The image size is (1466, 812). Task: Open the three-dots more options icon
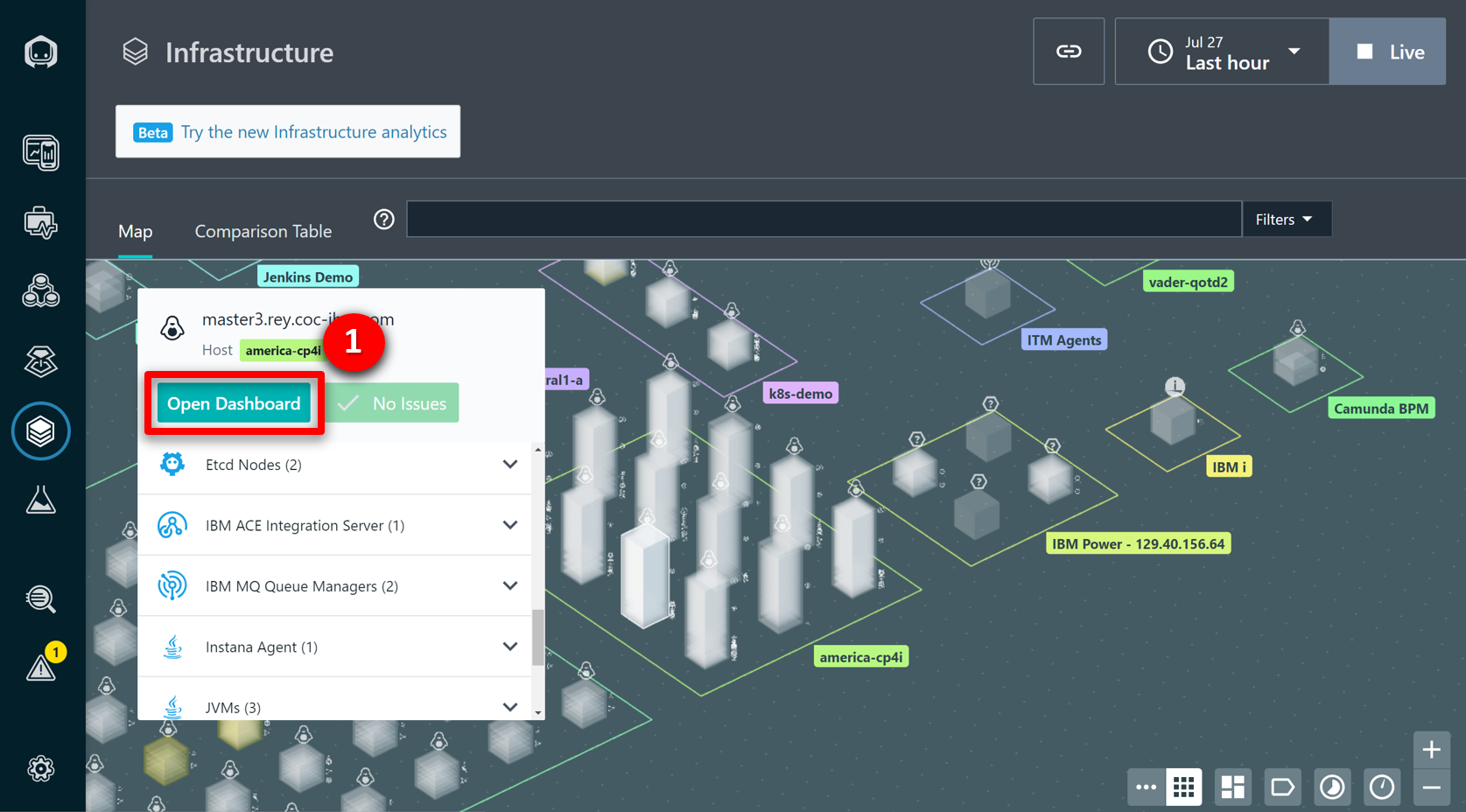point(1146,787)
